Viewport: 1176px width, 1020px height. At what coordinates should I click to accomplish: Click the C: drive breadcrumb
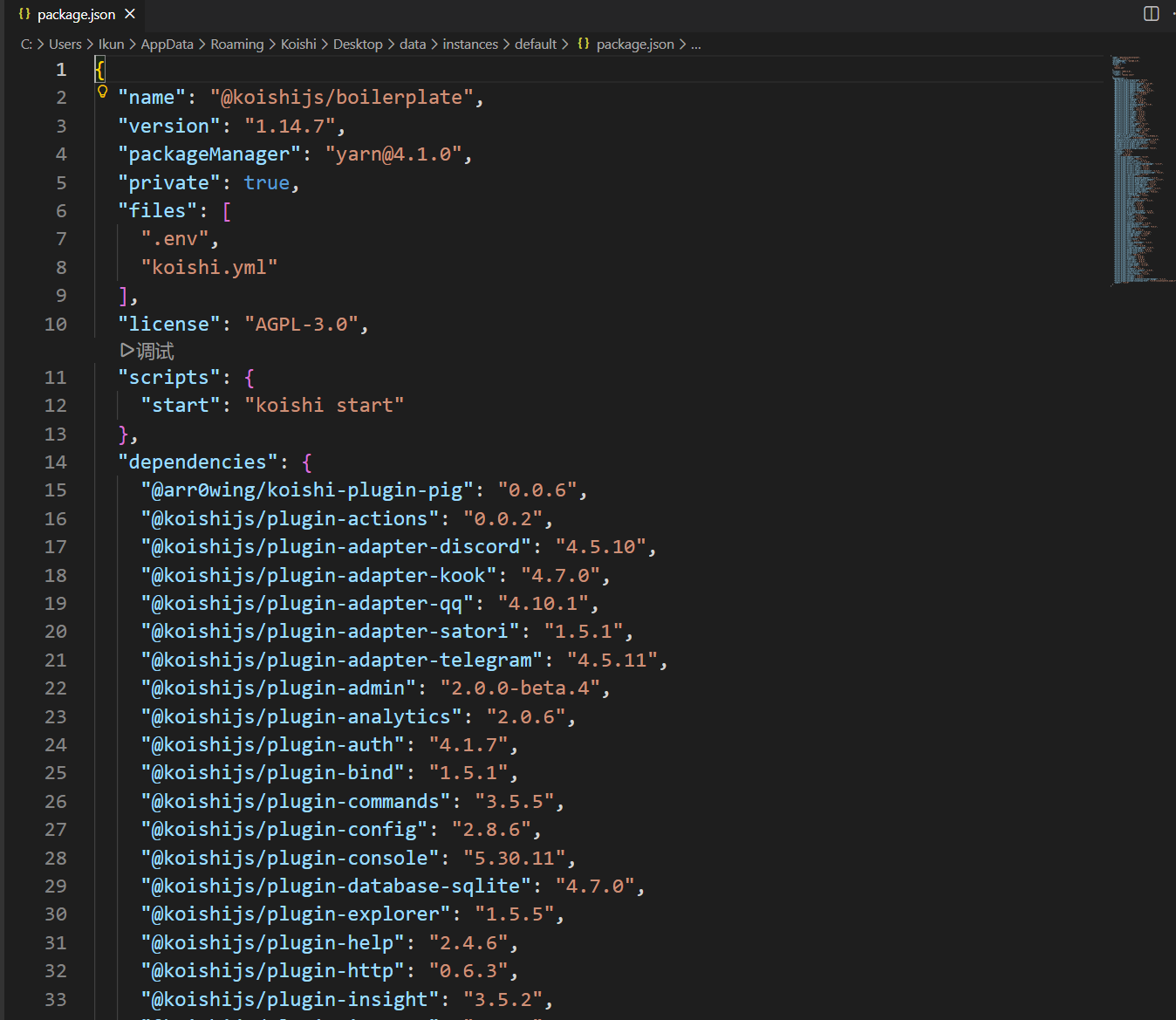tap(26, 44)
